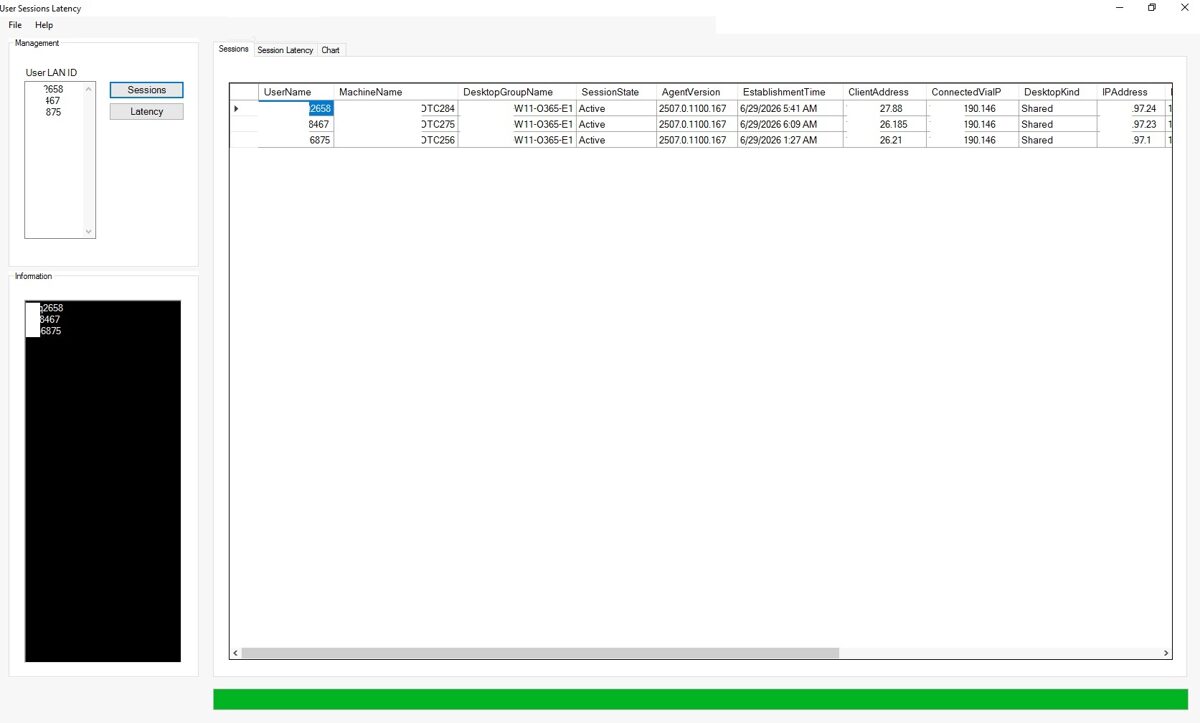This screenshot has height=723, width=1200.
Task: Switch to the Chart tab
Action: [330, 50]
